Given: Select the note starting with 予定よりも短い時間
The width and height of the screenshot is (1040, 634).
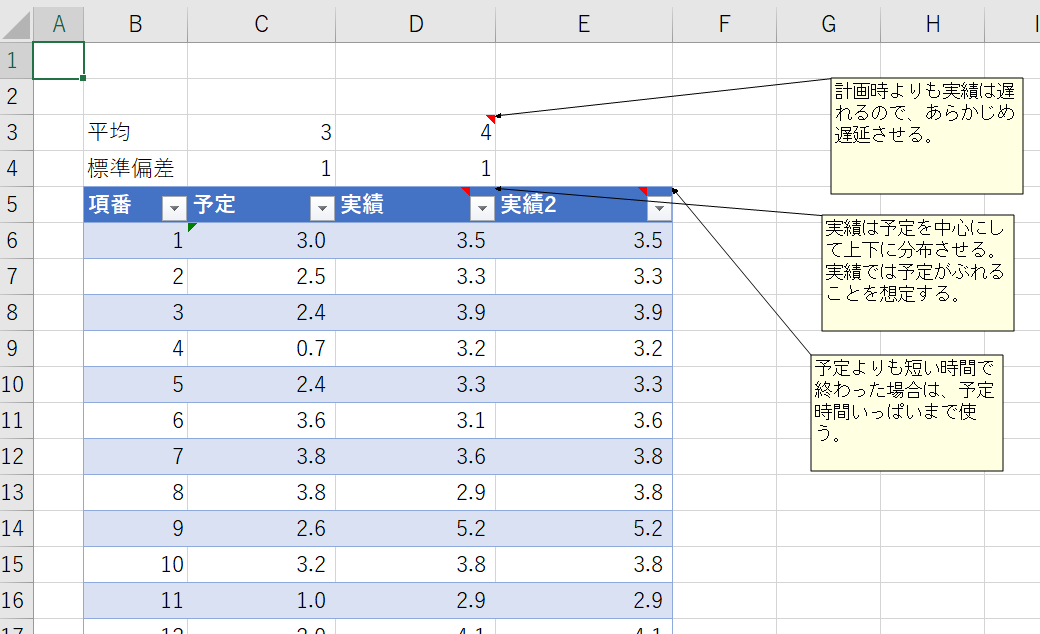Looking at the screenshot, I should (906, 411).
